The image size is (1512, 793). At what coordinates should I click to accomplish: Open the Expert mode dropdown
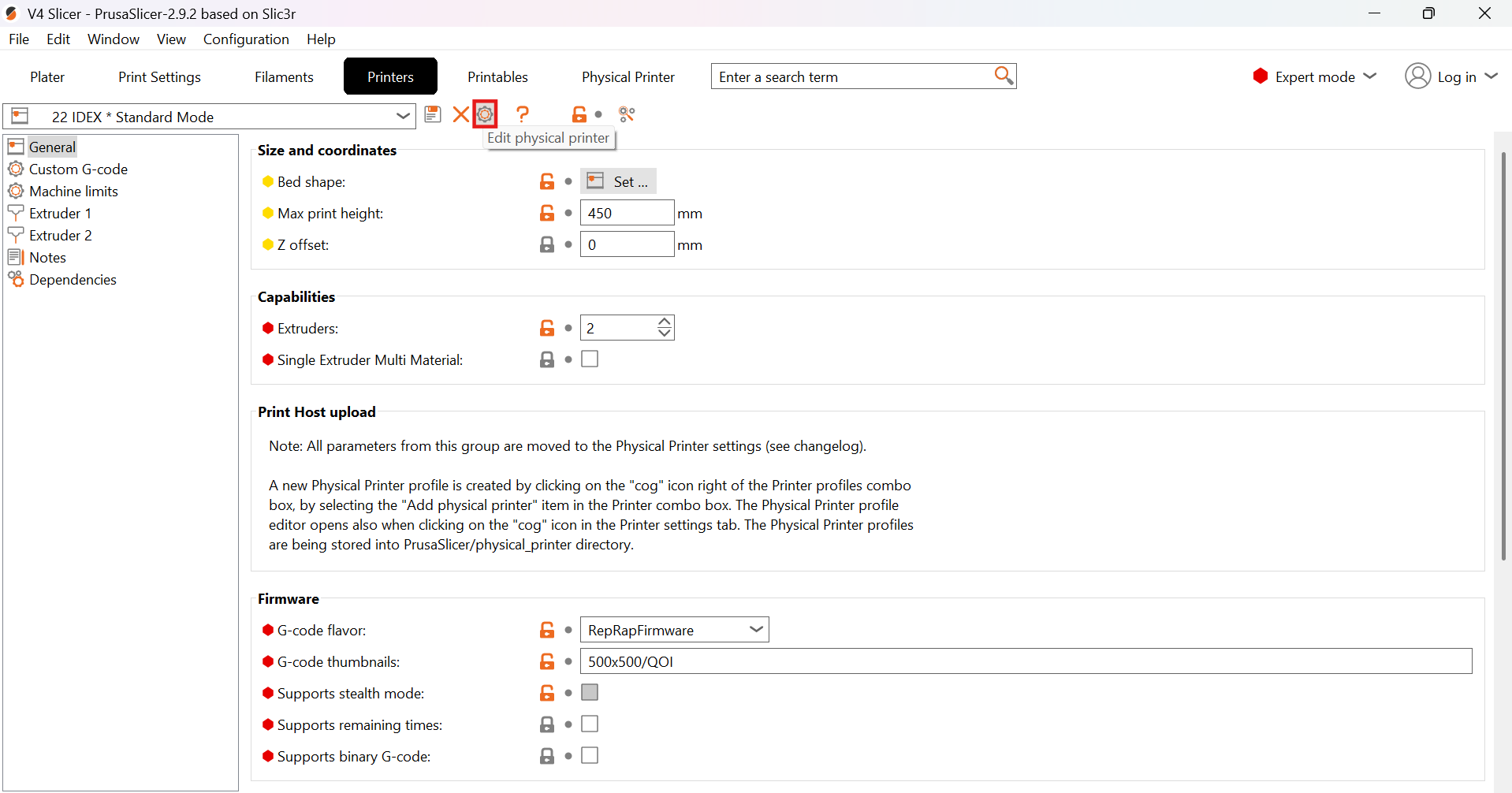click(x=1371, y=76)
